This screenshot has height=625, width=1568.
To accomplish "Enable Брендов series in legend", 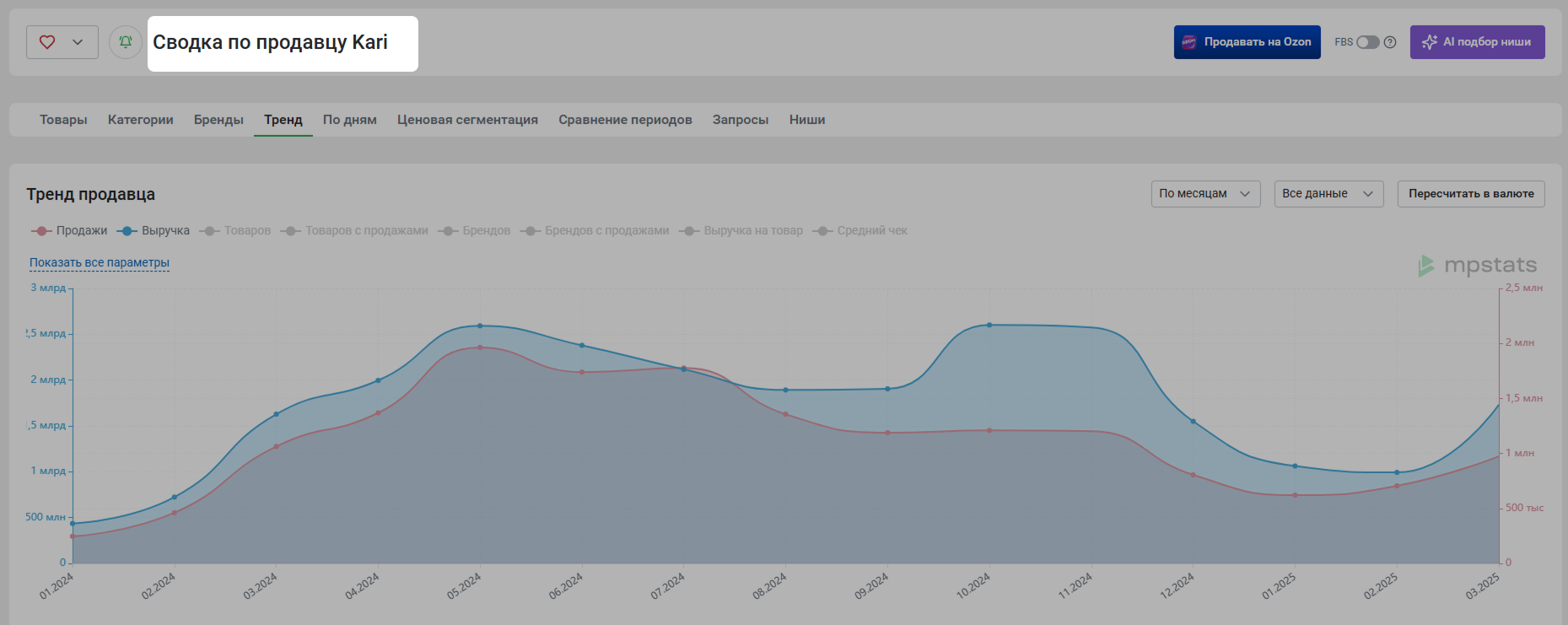I will [474, 231].
